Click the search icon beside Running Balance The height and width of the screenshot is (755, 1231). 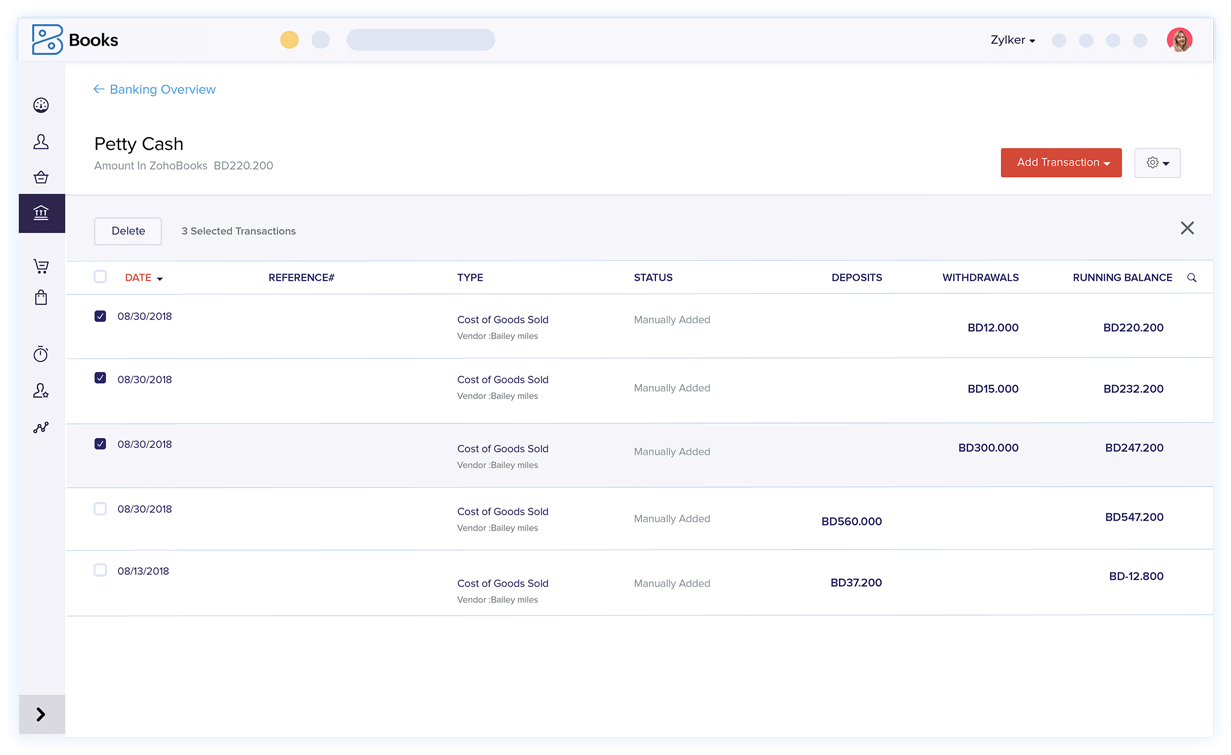point(1191,278)
